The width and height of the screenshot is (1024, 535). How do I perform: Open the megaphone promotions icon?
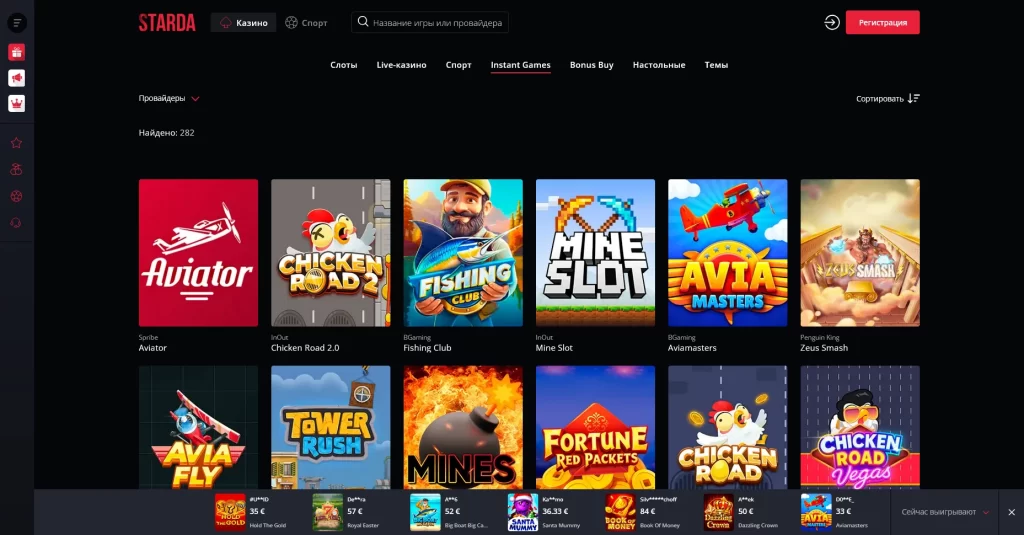pyautogui.click(x=17, y=78)
